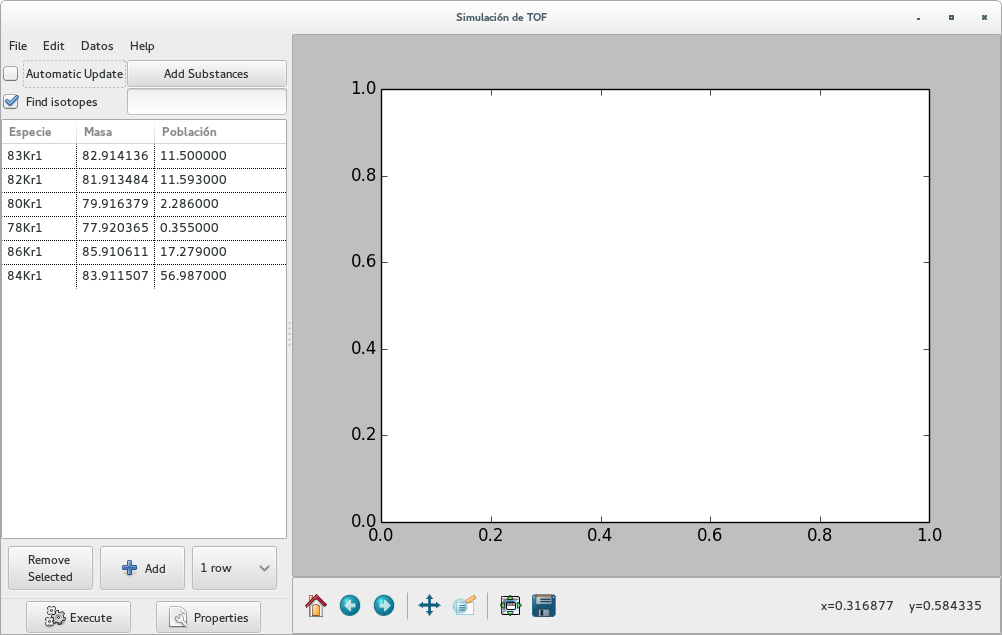1002x635 pixels.
Task: Select population value 17.279000
Action: click(x=220, y=252)
